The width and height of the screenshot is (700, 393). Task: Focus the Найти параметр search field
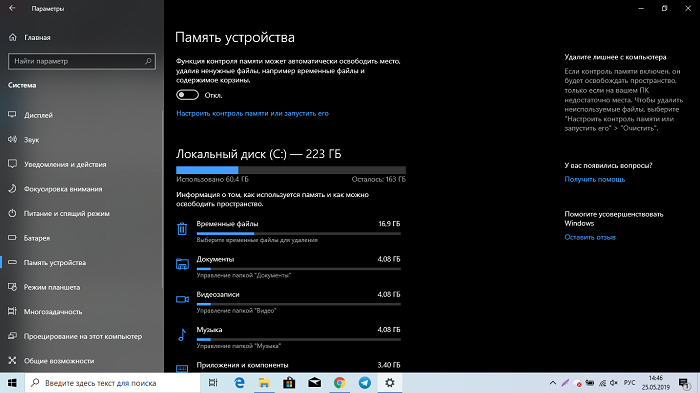pos(82,61)
